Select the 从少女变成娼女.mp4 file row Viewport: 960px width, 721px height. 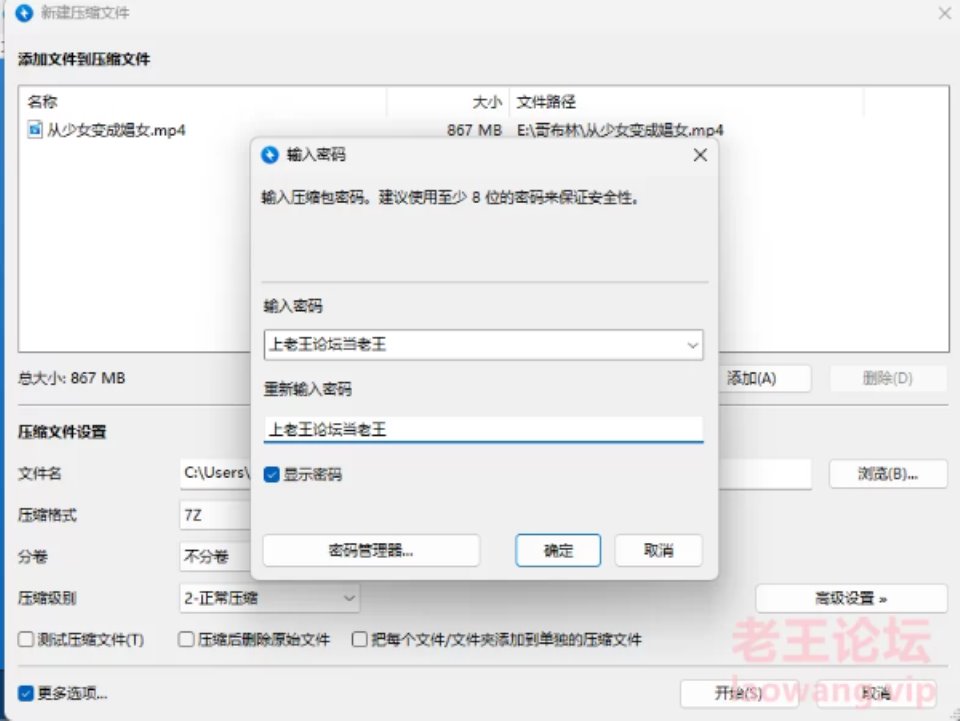(x=484, y=130)
